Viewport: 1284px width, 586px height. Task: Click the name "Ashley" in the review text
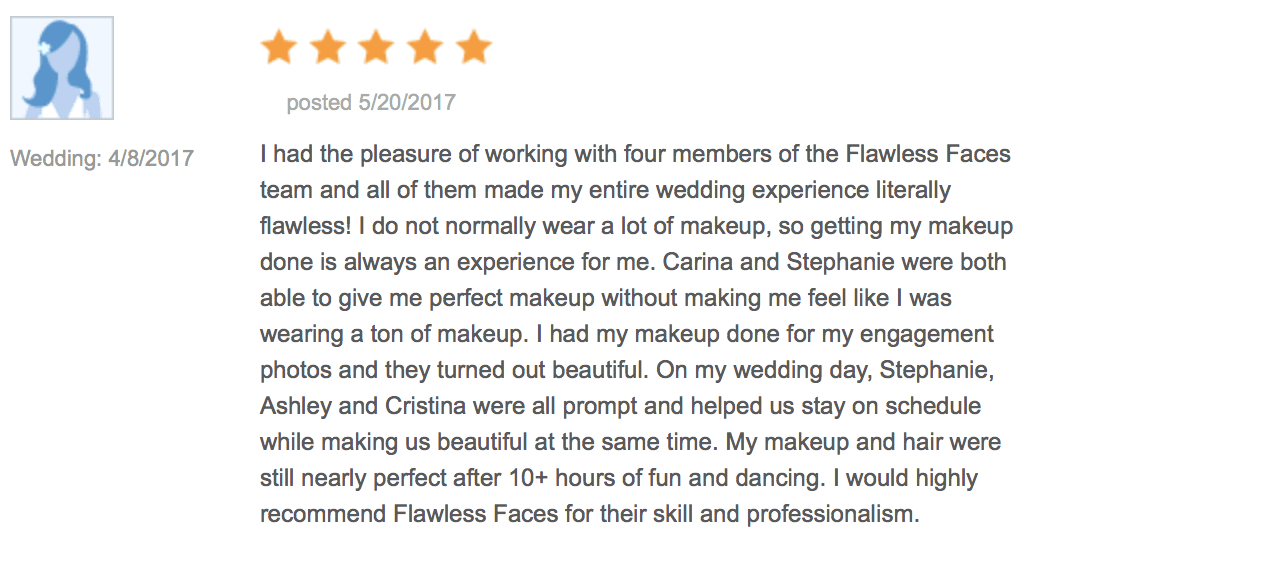coord(292,406)
